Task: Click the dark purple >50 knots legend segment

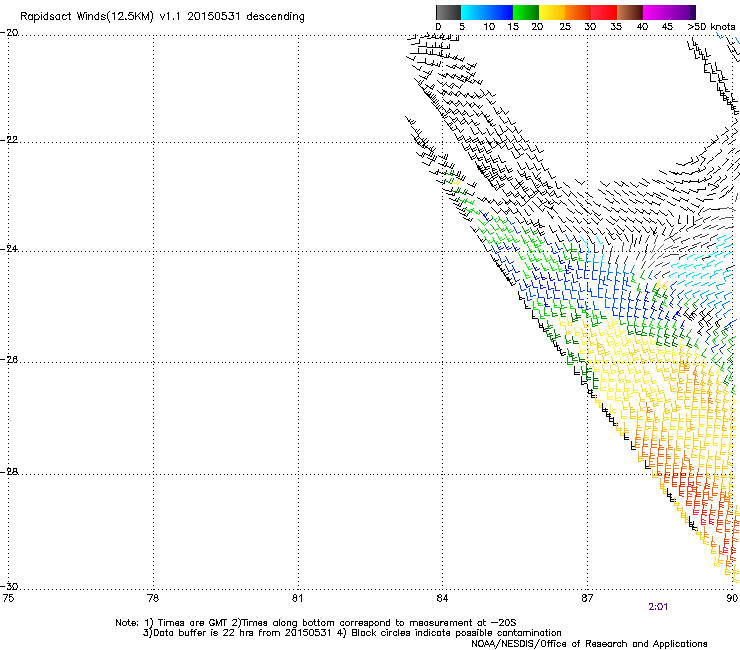Action: point(693,12)
